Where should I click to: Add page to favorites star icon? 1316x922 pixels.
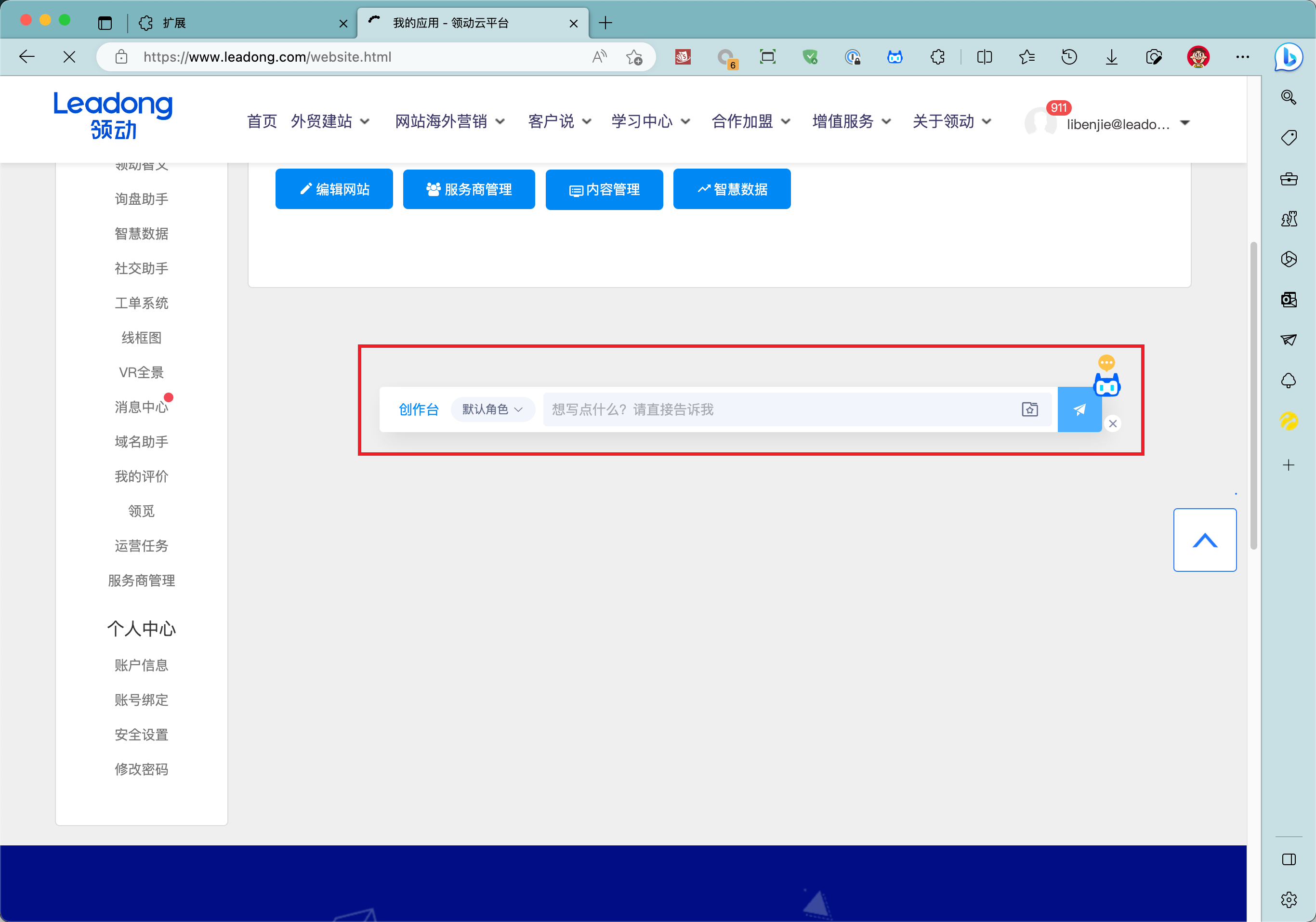[634, 57]
